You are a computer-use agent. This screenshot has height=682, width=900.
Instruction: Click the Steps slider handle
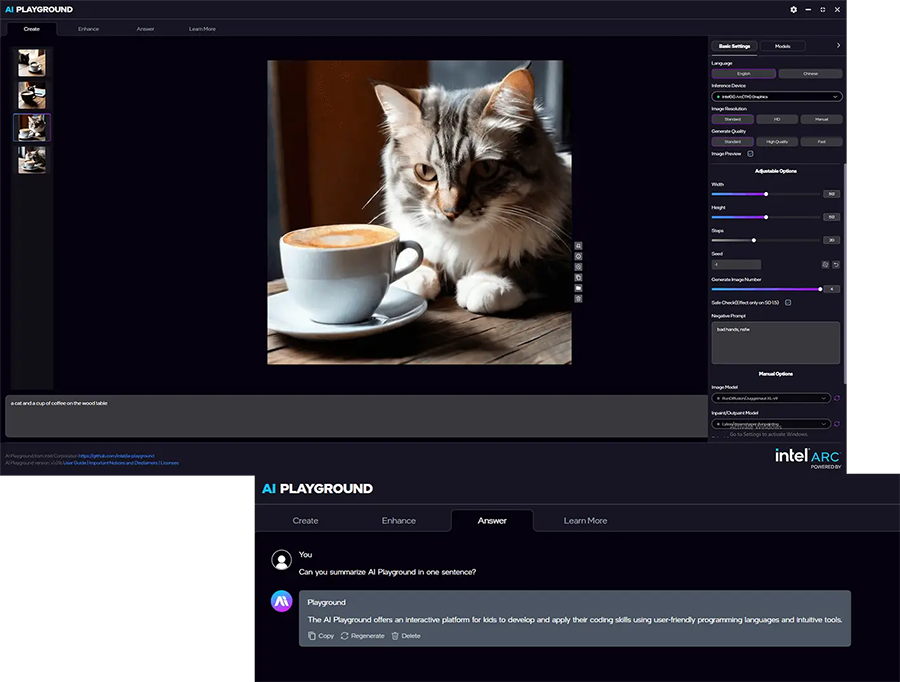click(754, 240)
